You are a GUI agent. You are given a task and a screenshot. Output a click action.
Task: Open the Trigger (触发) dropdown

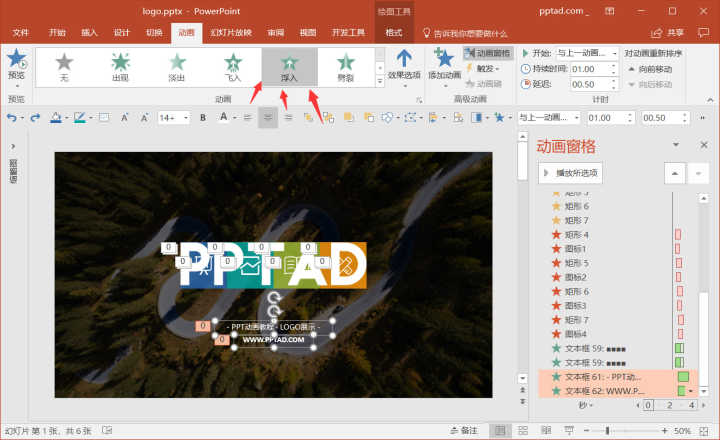point(484,68)
